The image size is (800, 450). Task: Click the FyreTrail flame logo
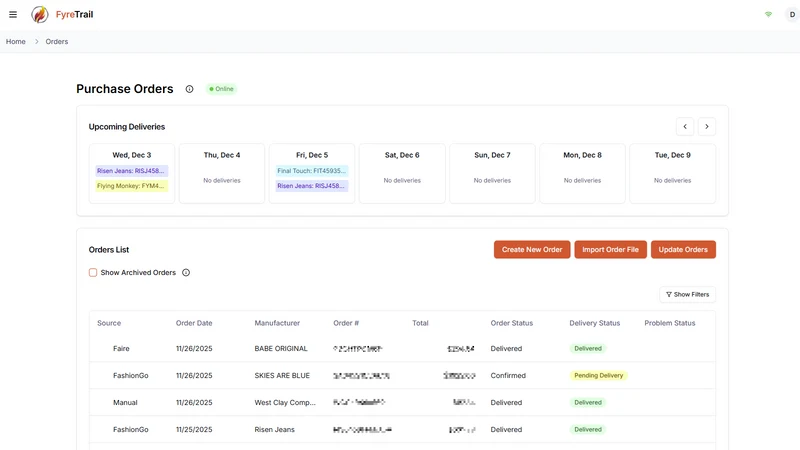pyautogui.click(x=40, y=14)
